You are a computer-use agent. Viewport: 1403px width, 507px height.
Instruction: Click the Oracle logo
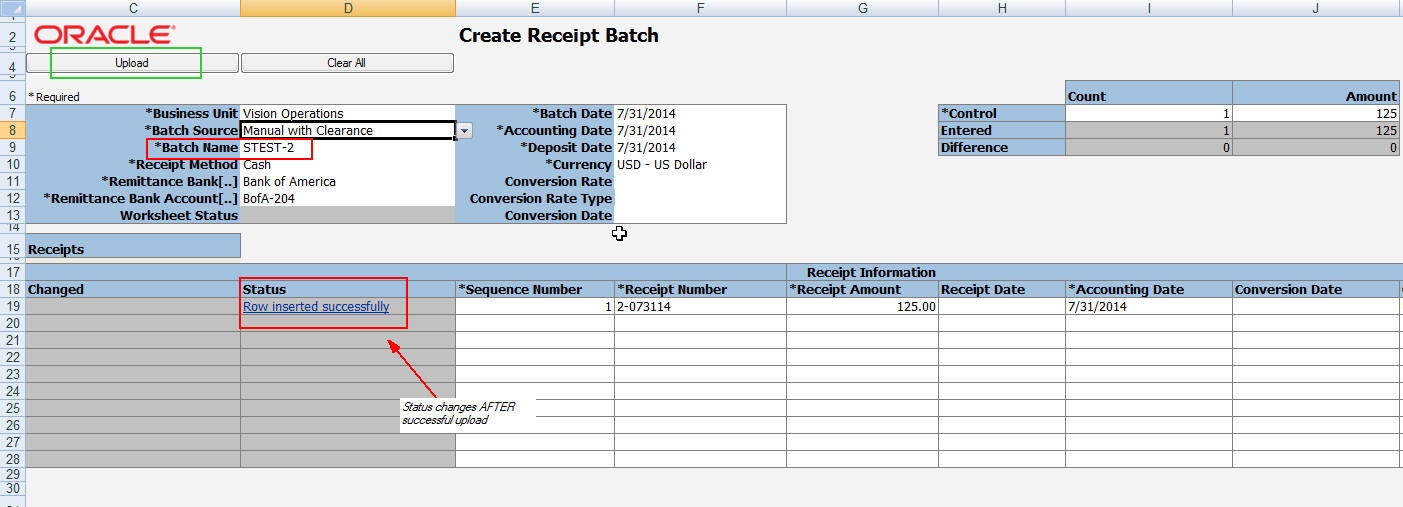click(x=105, y=35)
